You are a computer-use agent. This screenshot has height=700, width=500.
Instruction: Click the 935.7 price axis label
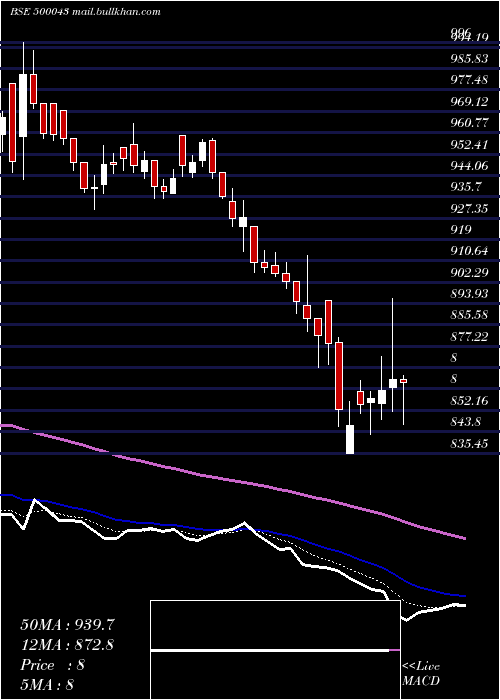[465, 187]
